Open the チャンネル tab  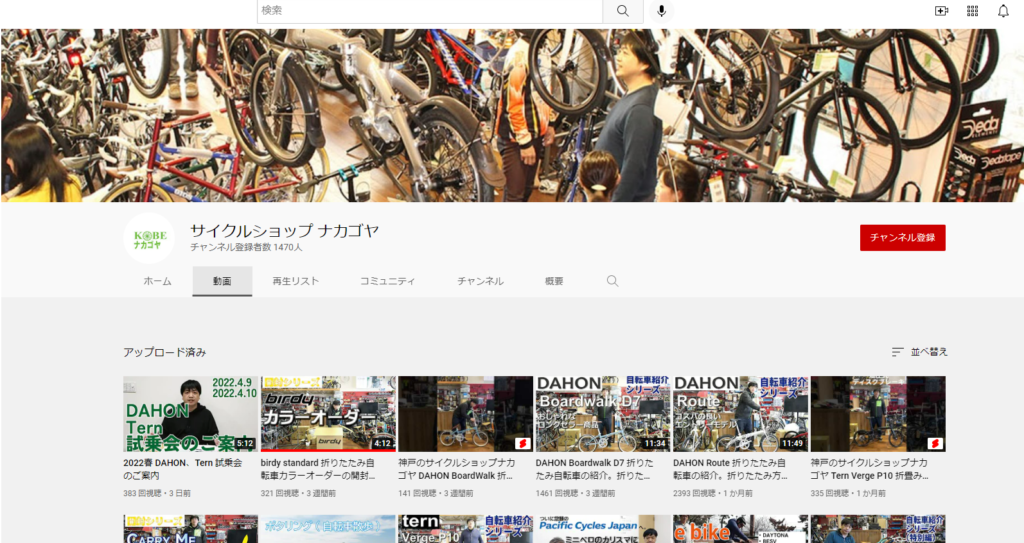pos(480,281)
